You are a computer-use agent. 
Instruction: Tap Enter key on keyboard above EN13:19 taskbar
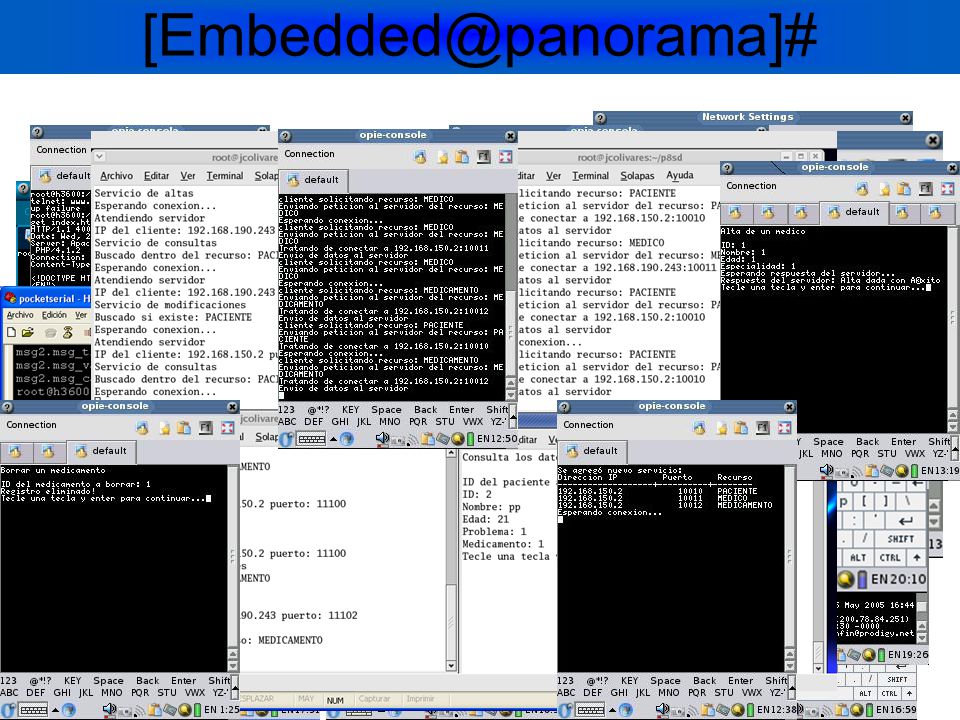pos(904,441)
